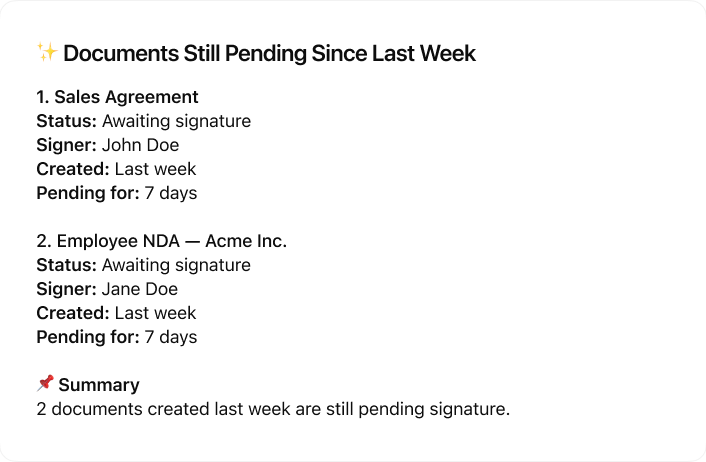Click the Status label under Sales Agreement
The height and width of the screenshot is (462, 706).
point(67,121)
